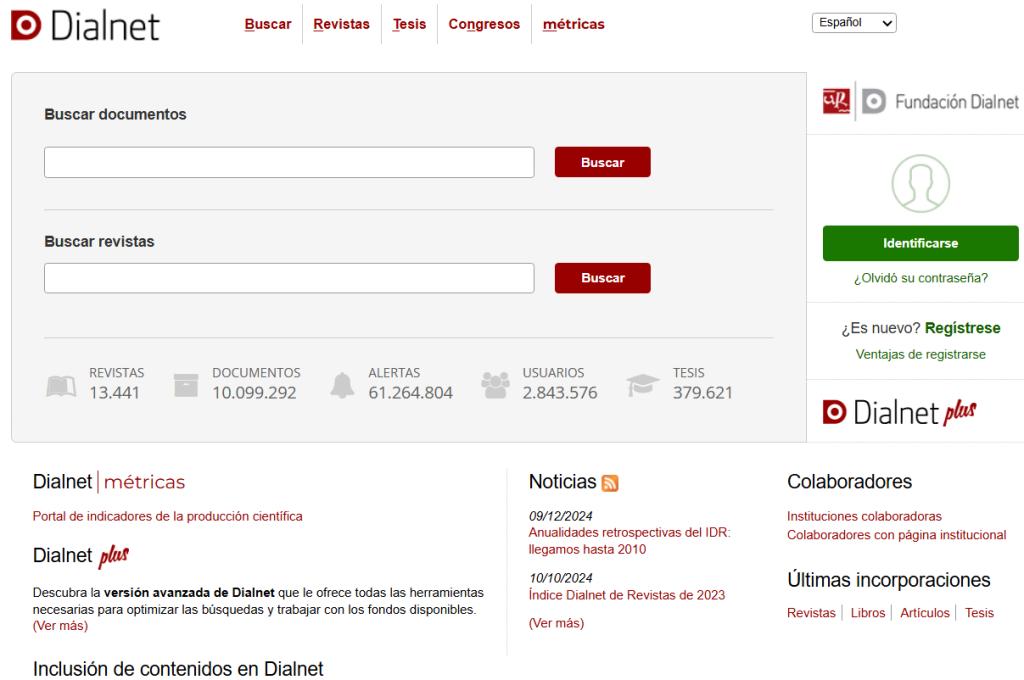This screenshot has height=680, width=1024.
Task: Click the Buscar revistas label
Action: click(99, 242)
